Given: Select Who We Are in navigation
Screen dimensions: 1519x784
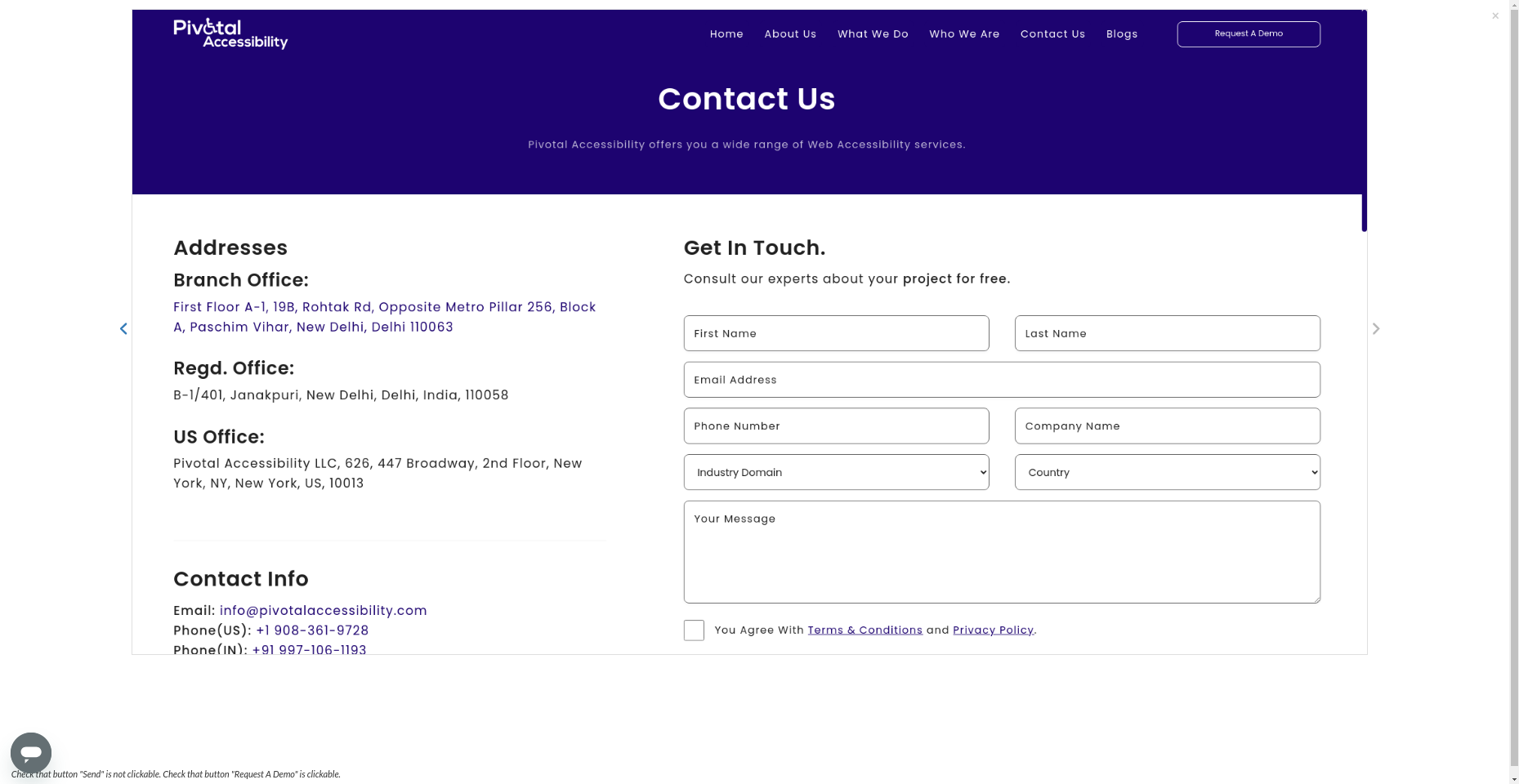Looking at the screenshot, I should [x=964, y=34].
